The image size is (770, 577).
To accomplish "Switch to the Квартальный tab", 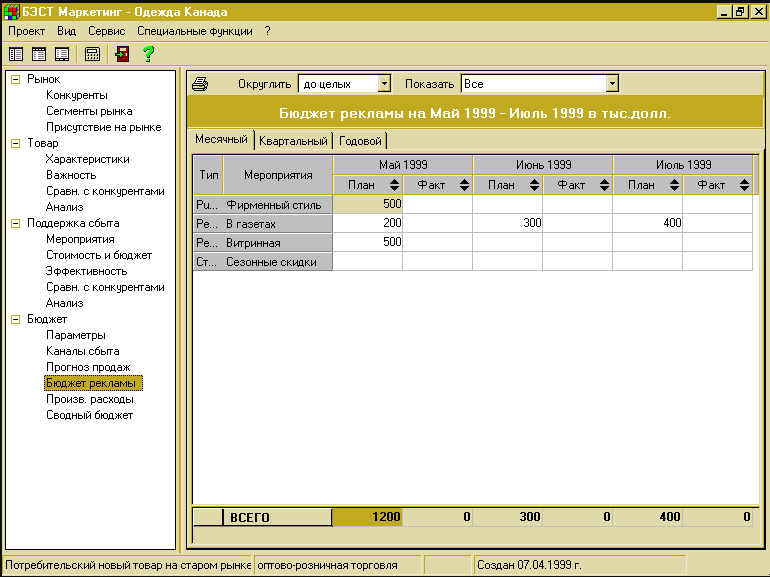I will tap(293, 141).
